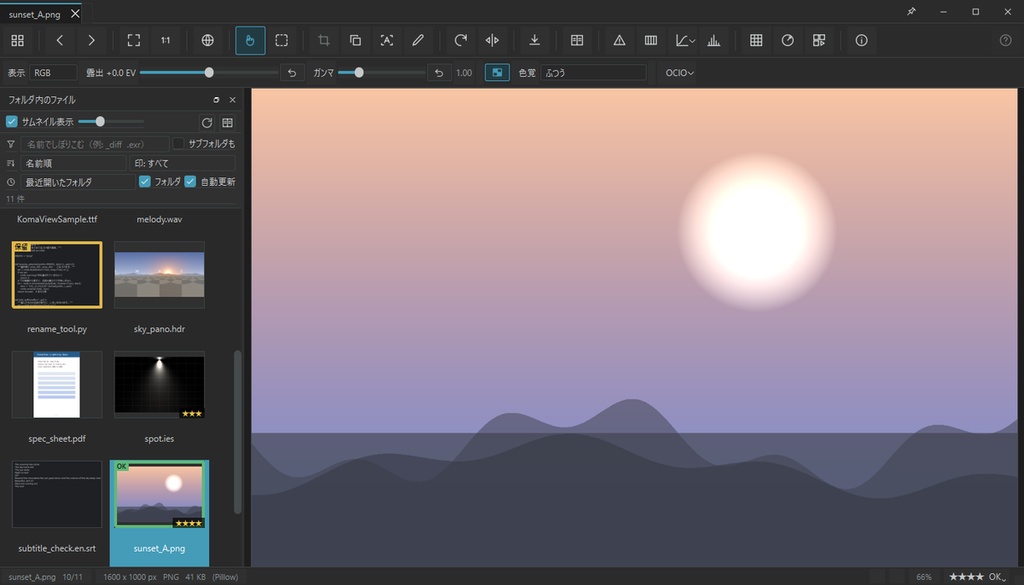Select the sky_pano.hdr thumbnail
1024x585 pixels.
tap(159, 275)
